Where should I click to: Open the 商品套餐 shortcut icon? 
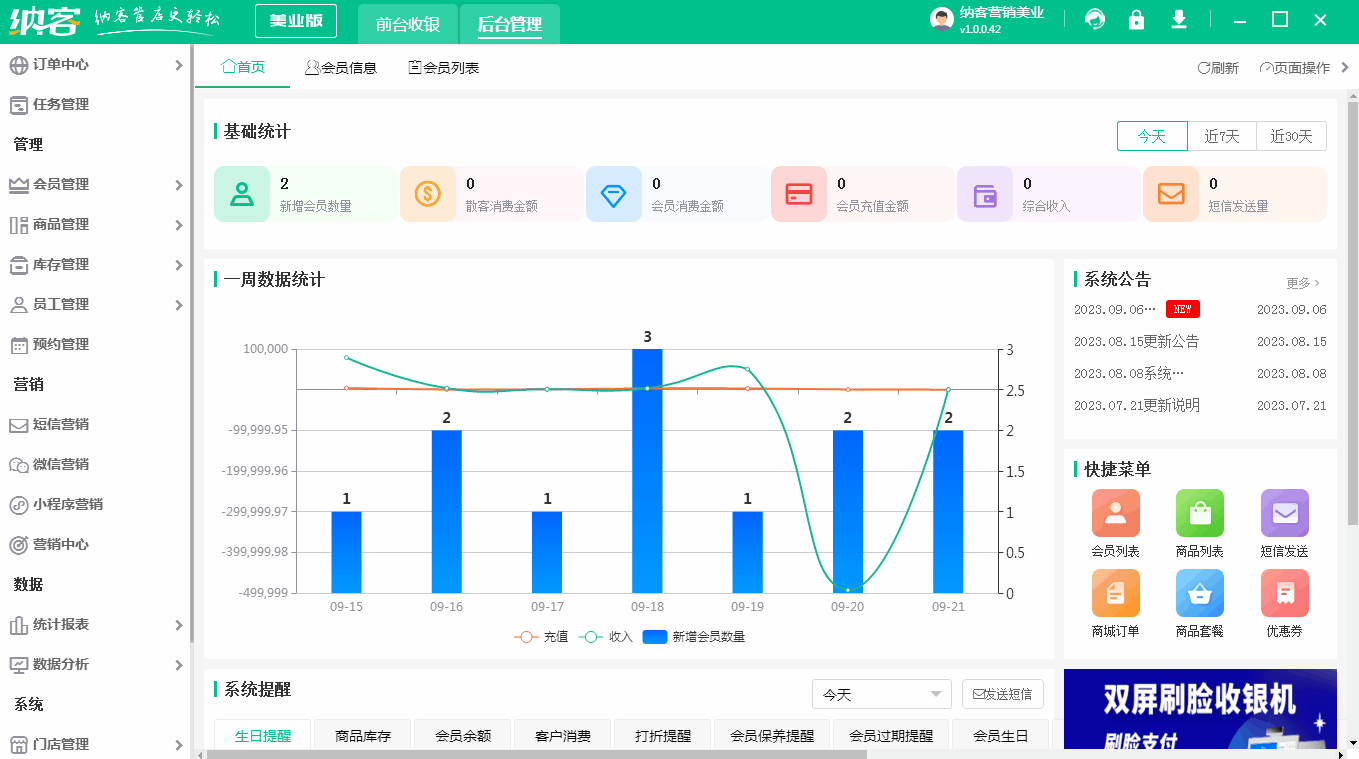[x=1199, y=593]
